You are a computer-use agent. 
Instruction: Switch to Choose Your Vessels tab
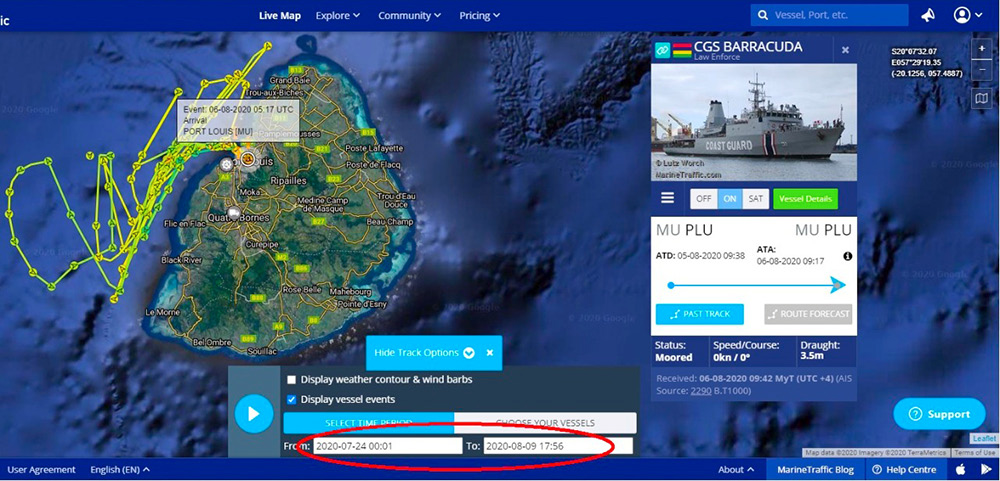[x=545, y=422]
